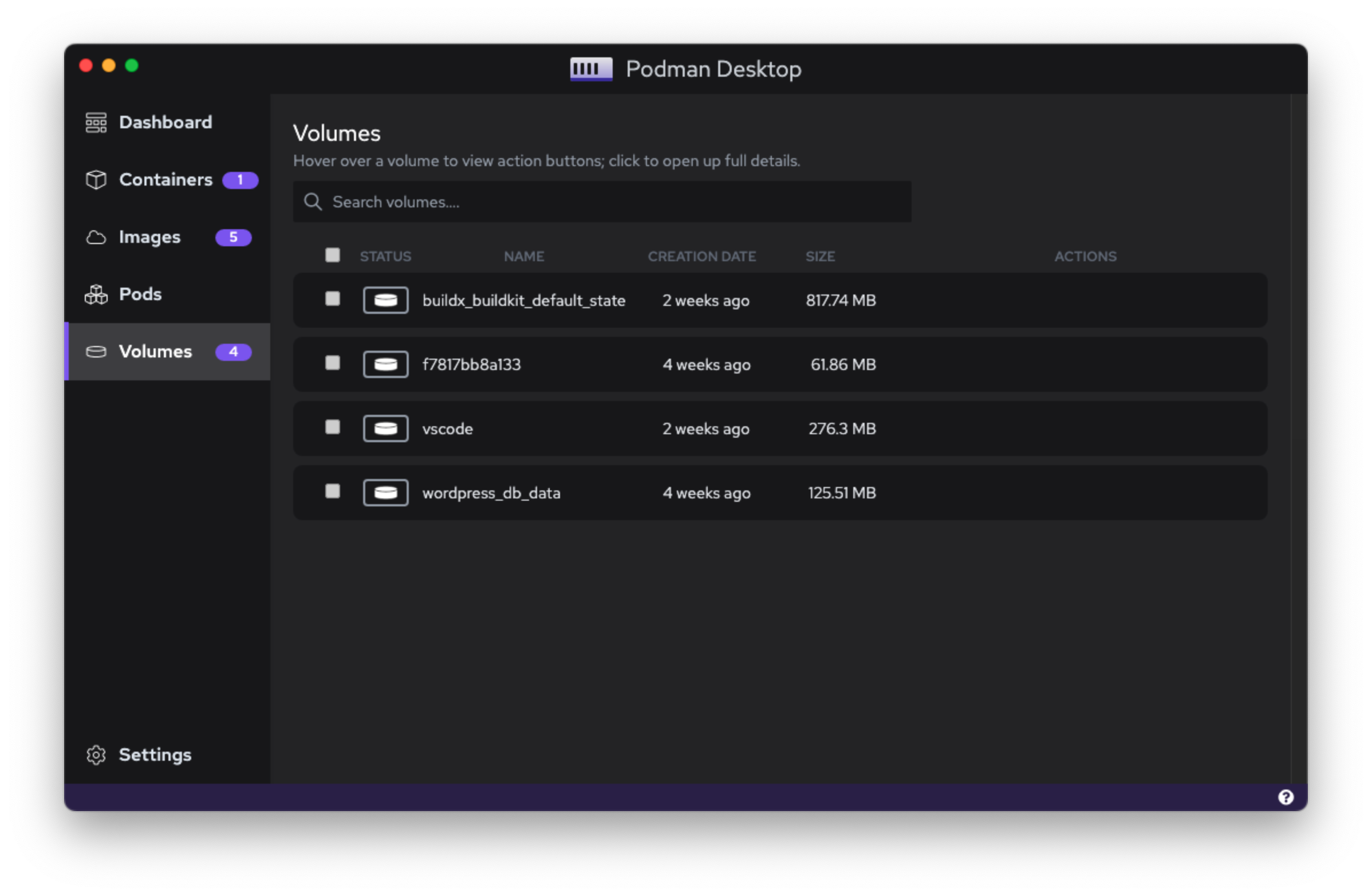
Task: Select the Dashboard icon in the sidebar
Action: (96, 122)
